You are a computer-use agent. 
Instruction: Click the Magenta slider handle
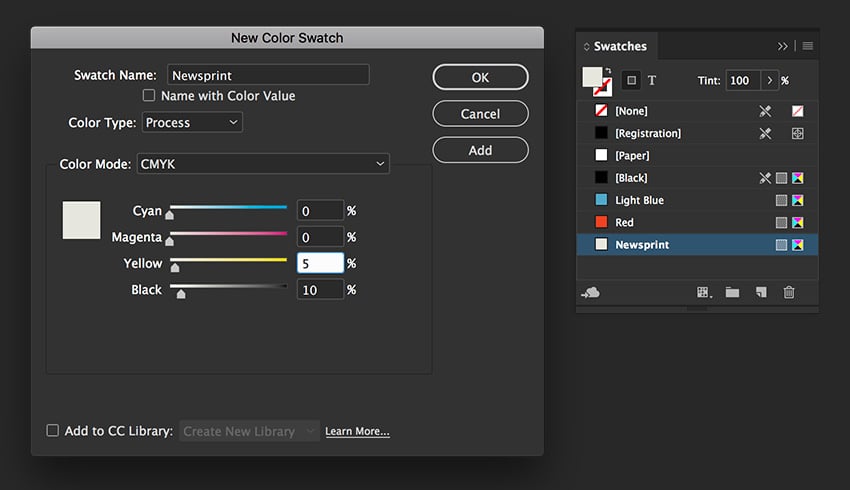coord(169,241)
